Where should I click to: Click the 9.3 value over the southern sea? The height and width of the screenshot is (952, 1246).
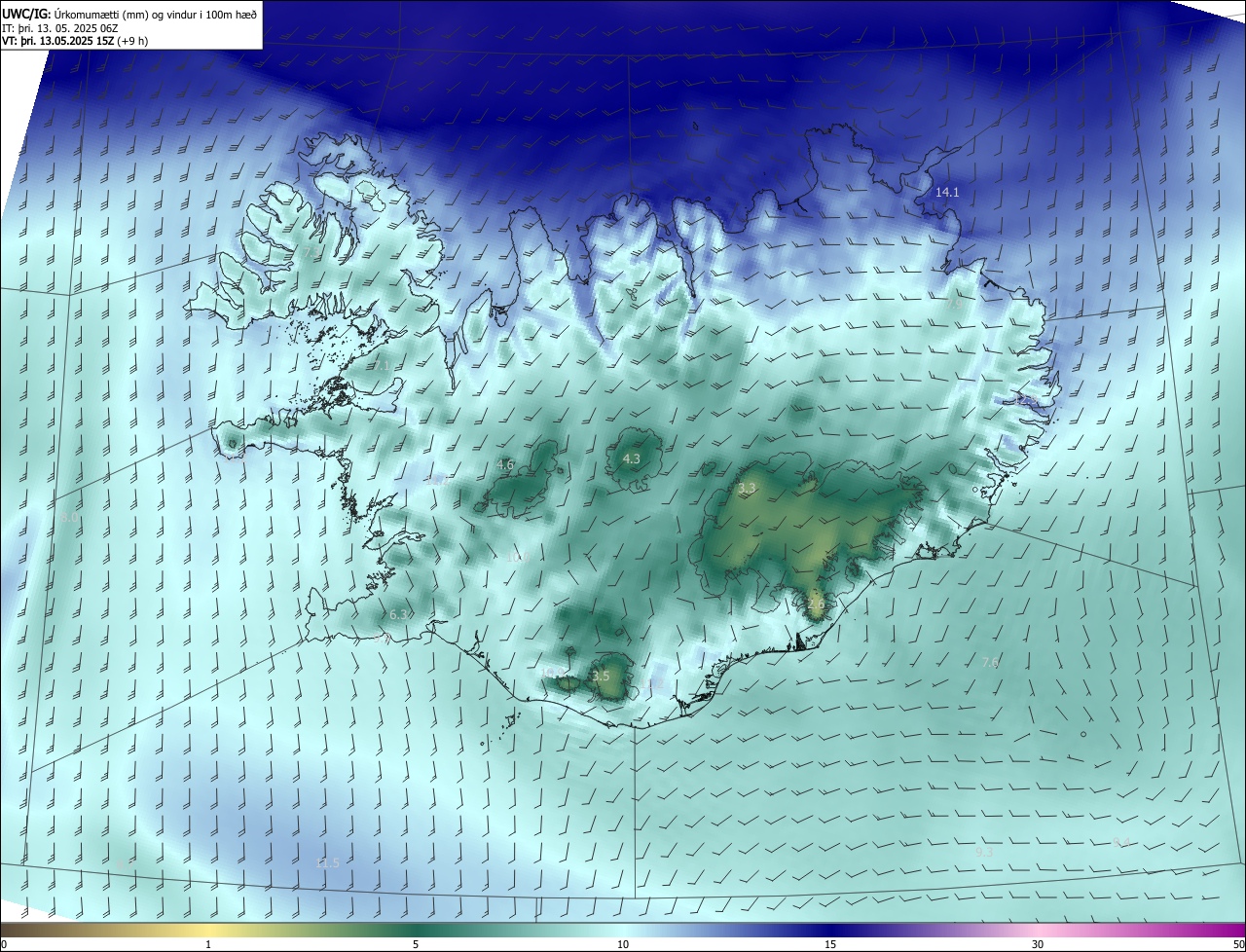[x=984, y=852]
